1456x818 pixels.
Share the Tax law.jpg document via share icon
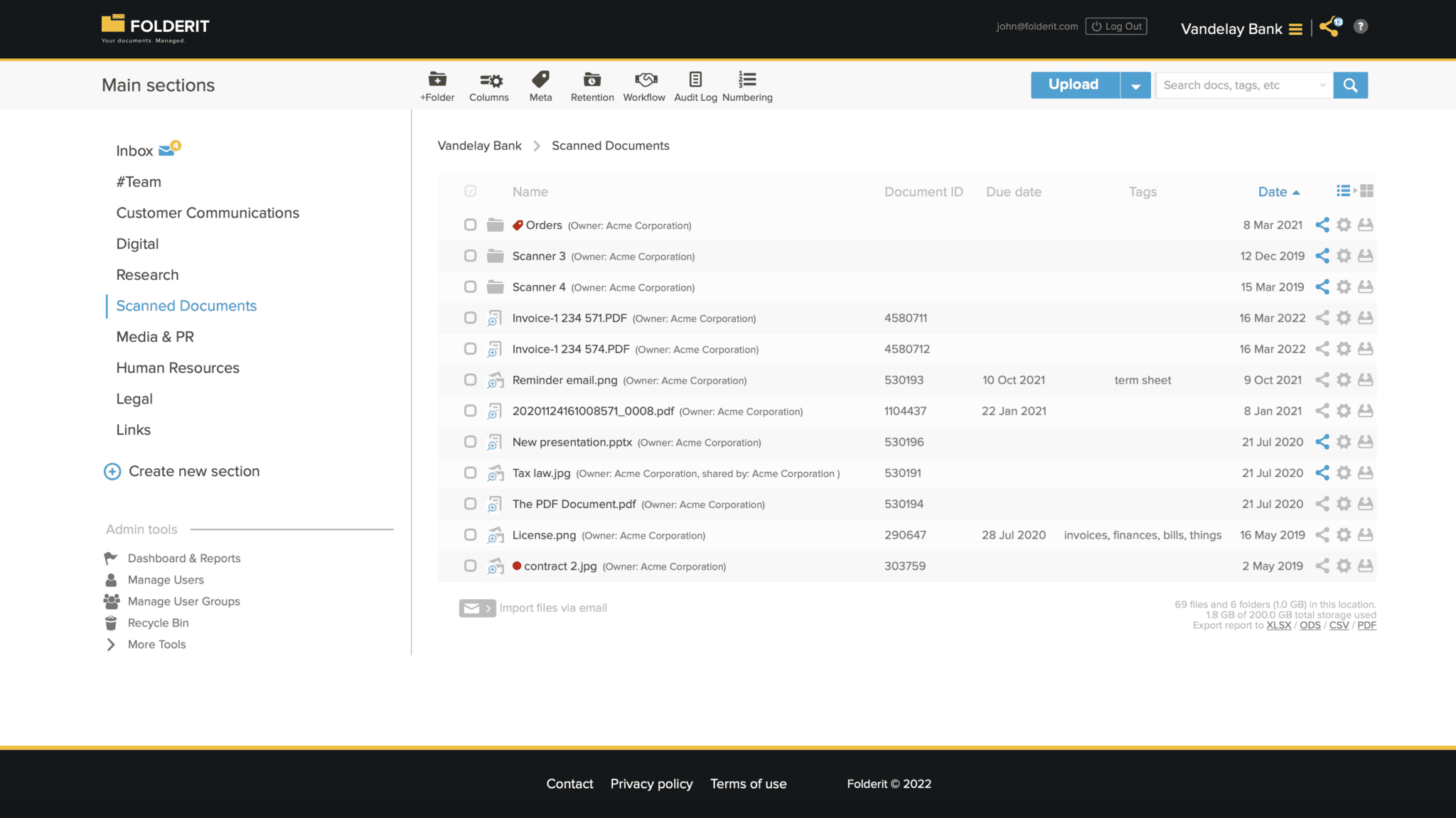coord(1322,473)
